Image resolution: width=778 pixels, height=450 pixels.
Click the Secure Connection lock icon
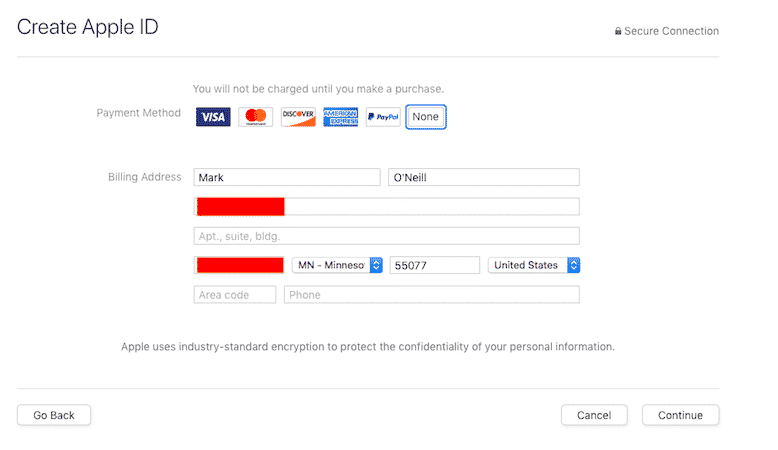click(618, 32)
